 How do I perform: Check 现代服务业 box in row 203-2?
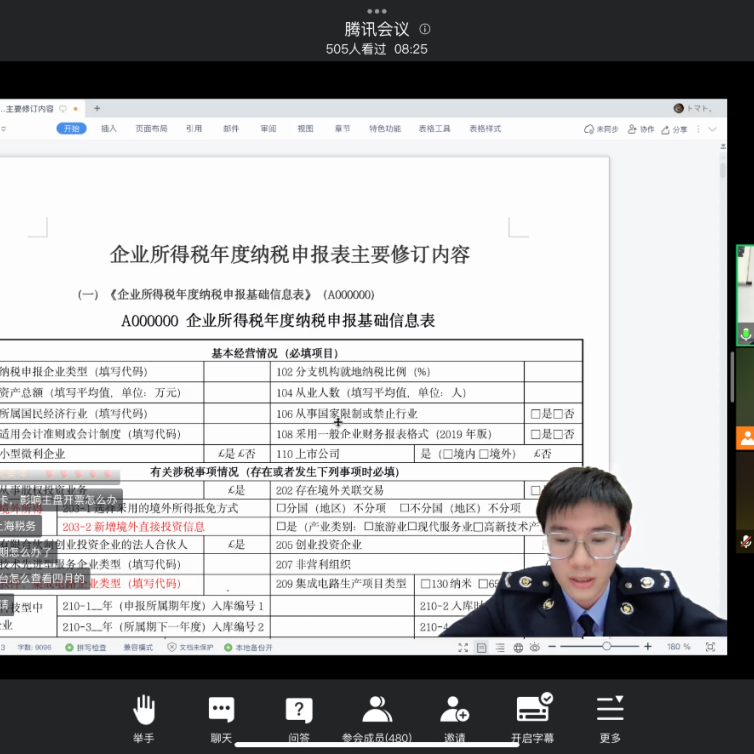click(x=412, y=527)
